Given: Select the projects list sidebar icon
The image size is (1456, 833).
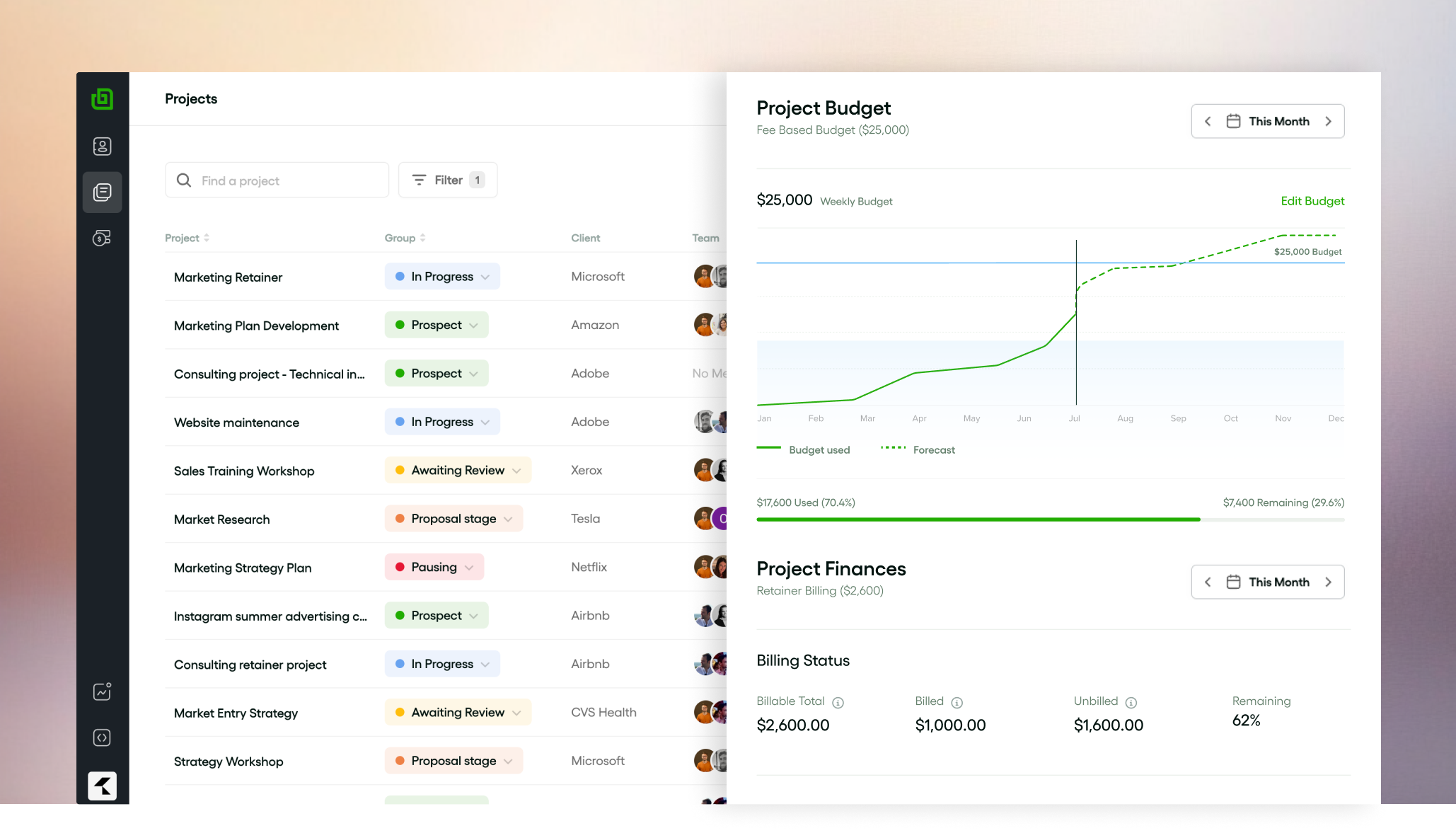Looking at the screenshot, I should click(102, 193).
